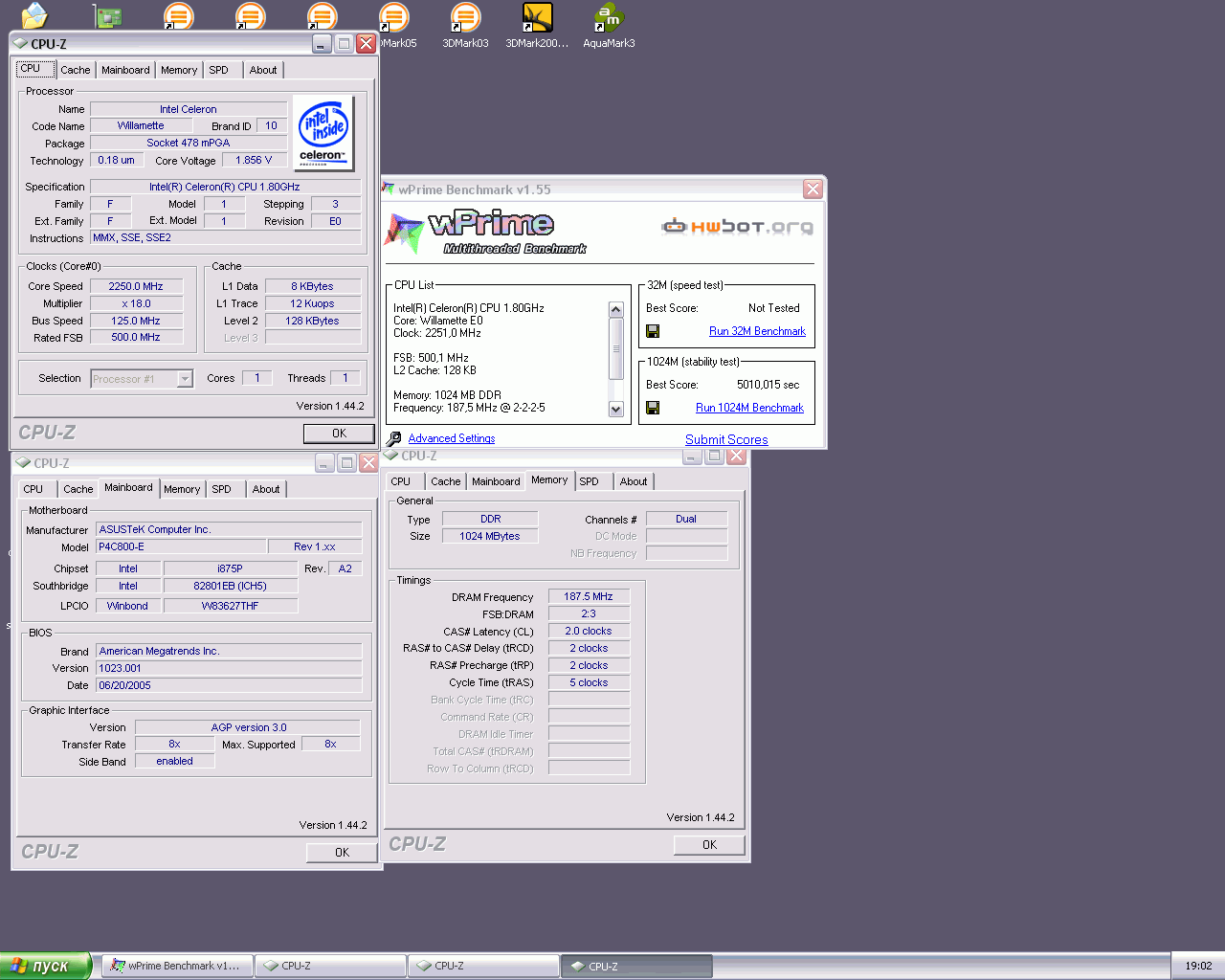Click the CPU List scrollbar thumb
Screen dimensions: 1225x980
615,349
